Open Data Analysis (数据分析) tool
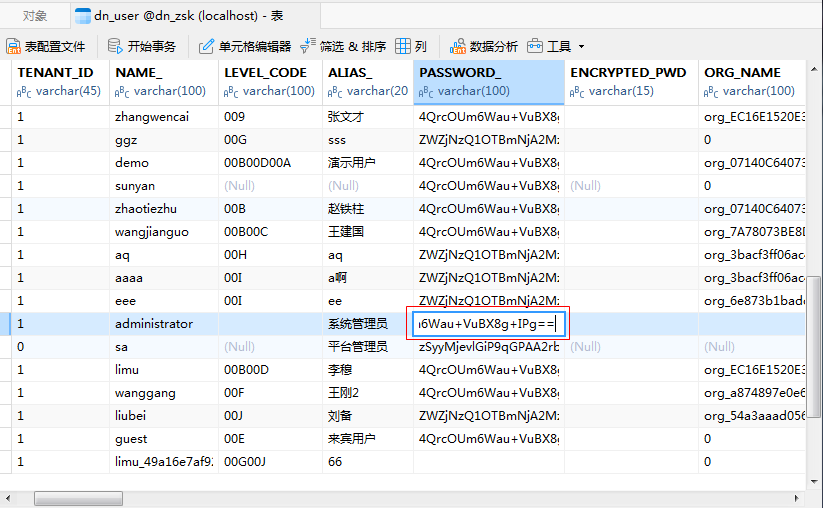The width and height of the screenshot is (823, 508). (484, 46)
